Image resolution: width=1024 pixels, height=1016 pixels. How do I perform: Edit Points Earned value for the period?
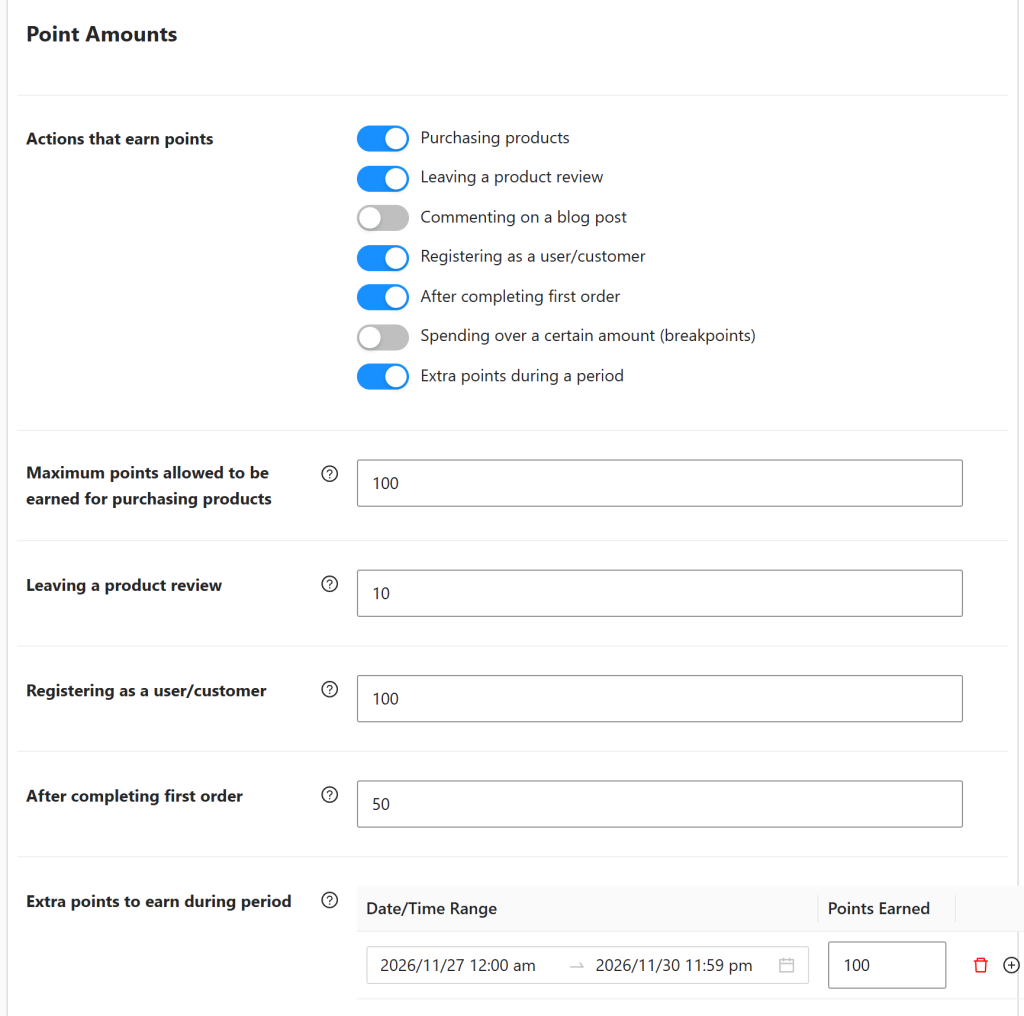coord(887,965)
